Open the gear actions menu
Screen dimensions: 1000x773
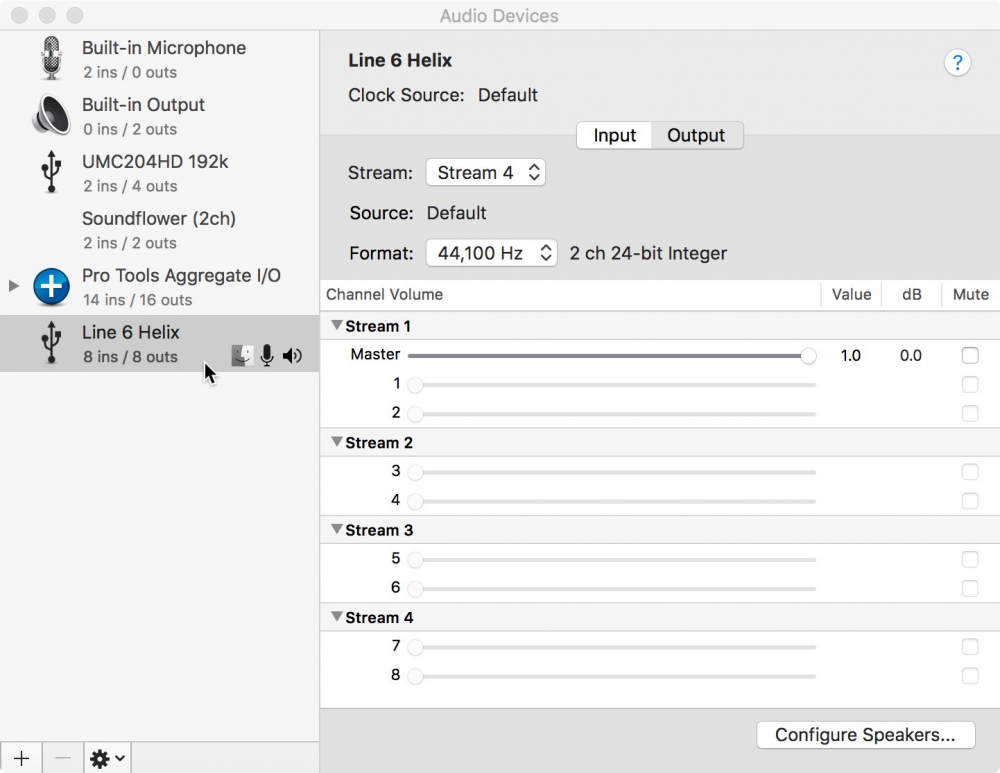tap(107, 758)
